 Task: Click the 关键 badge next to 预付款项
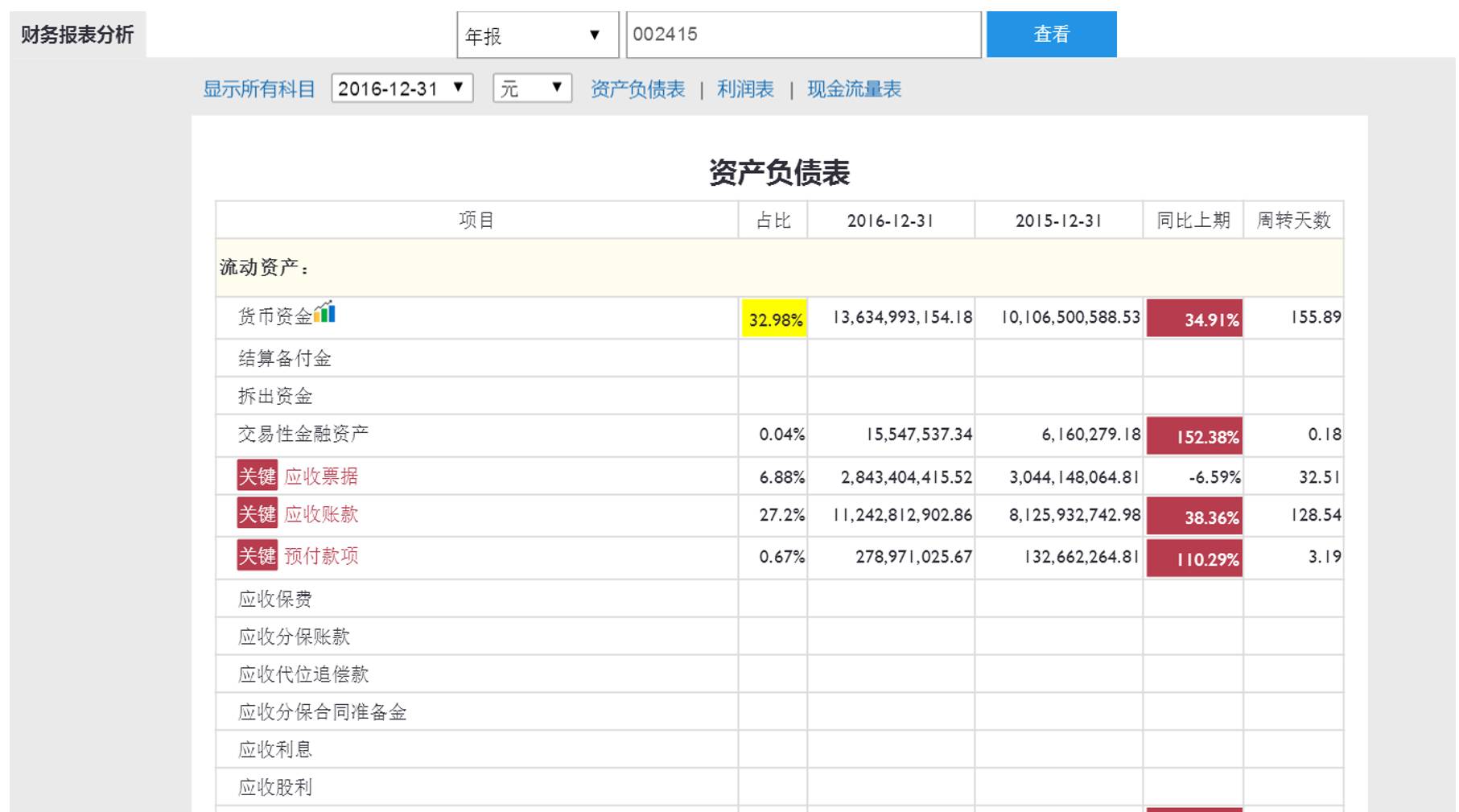[258, 556]
